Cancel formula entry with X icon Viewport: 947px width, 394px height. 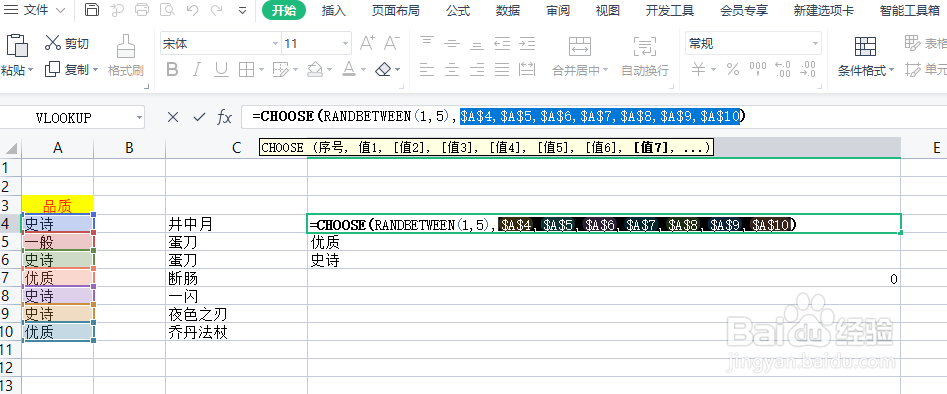coord(173,117)
